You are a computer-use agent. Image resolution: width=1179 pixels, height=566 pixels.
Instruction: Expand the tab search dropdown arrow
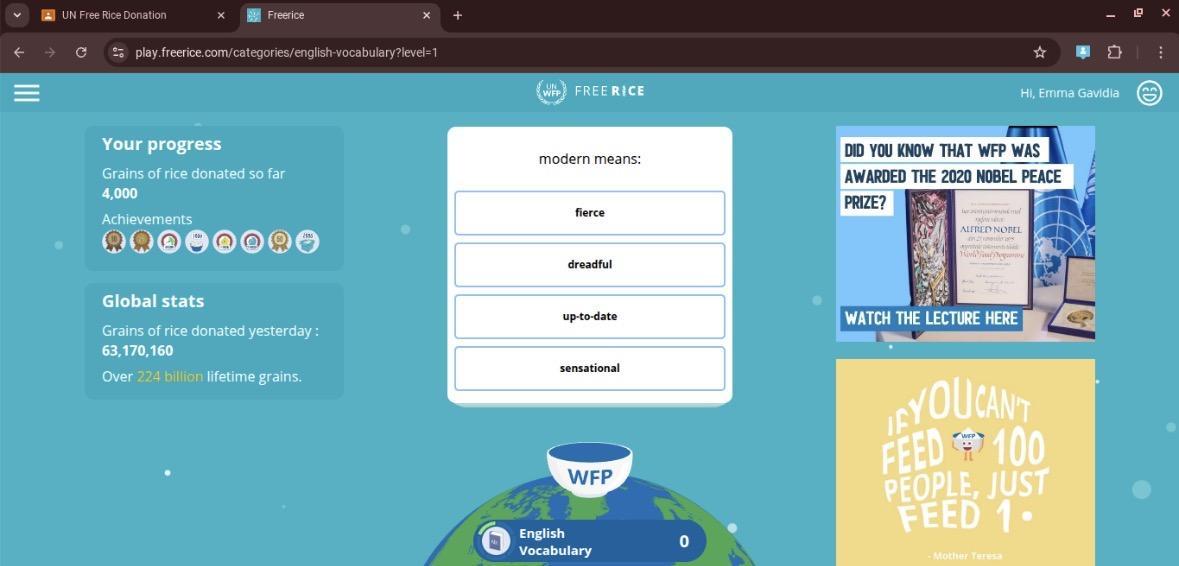coord(17,15)
